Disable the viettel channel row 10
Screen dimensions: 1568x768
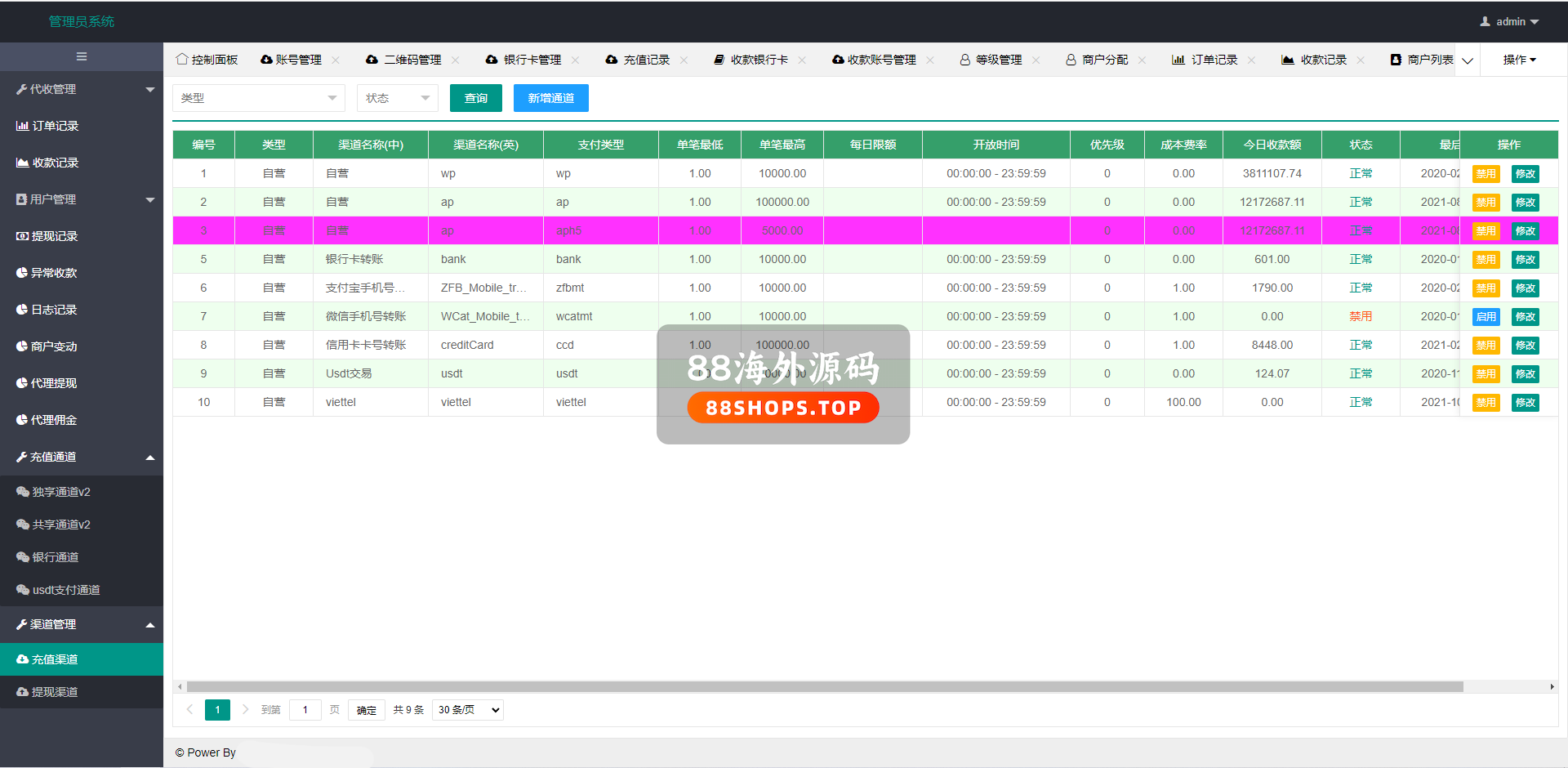1486,403
